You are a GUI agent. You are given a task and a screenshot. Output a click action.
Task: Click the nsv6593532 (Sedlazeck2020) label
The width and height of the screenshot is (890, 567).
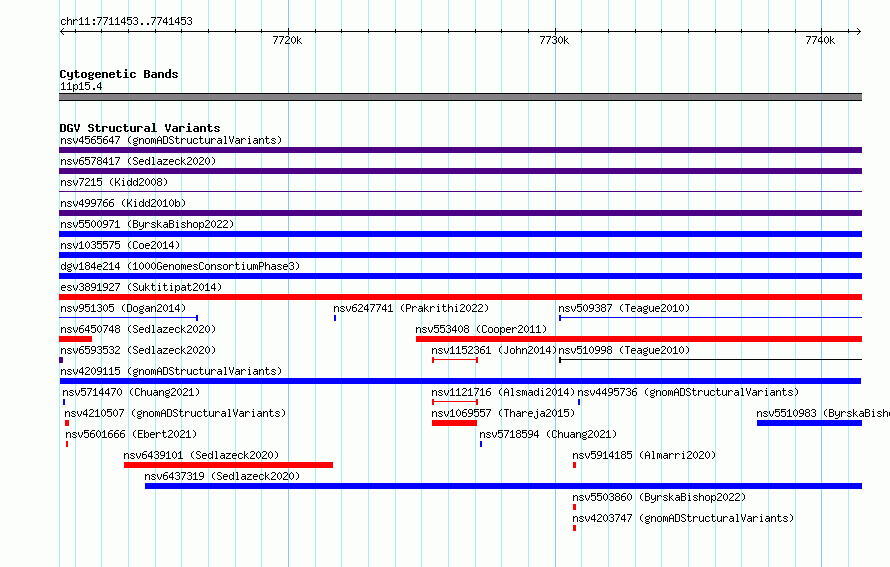pyautogui.click(x=138, y=350)
